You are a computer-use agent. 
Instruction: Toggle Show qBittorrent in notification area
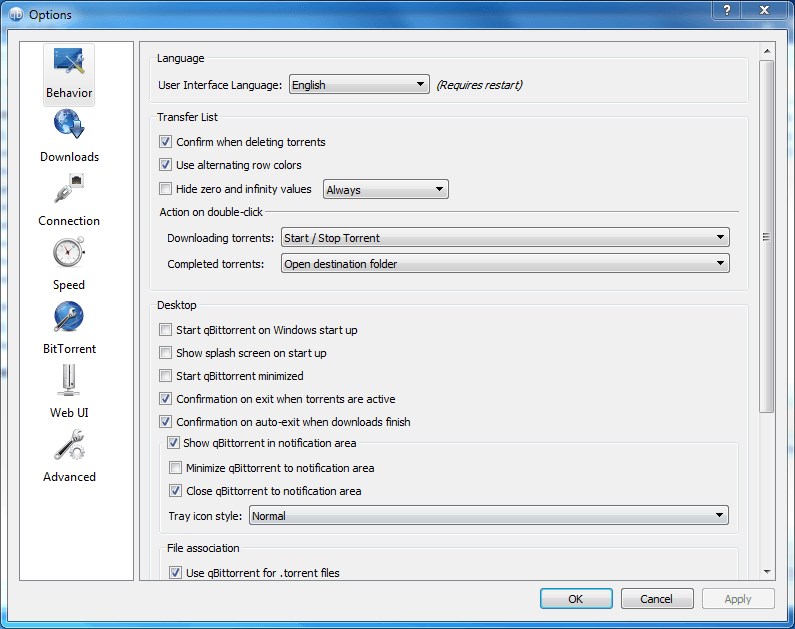tap(173, 442)
